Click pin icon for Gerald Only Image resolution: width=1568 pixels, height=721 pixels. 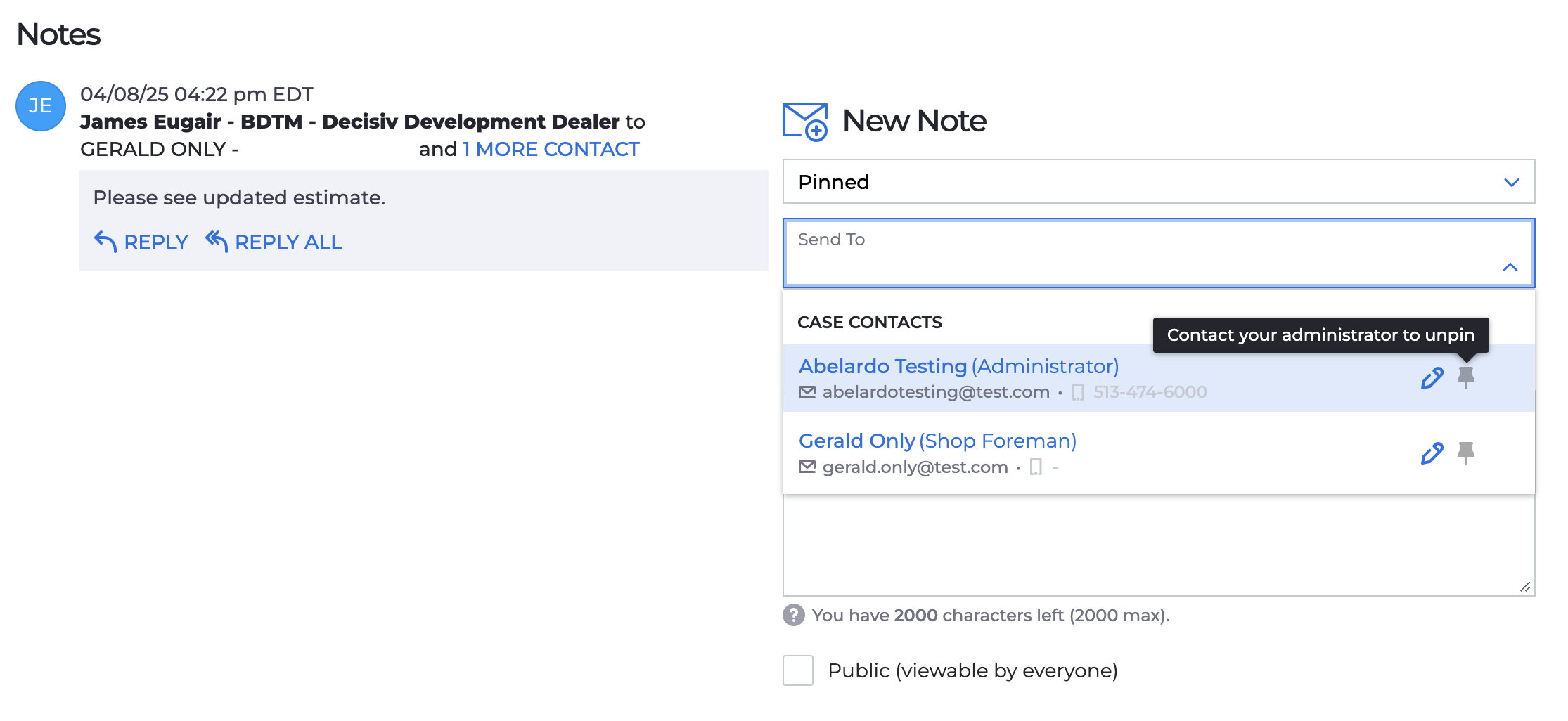click(1466, 453)
